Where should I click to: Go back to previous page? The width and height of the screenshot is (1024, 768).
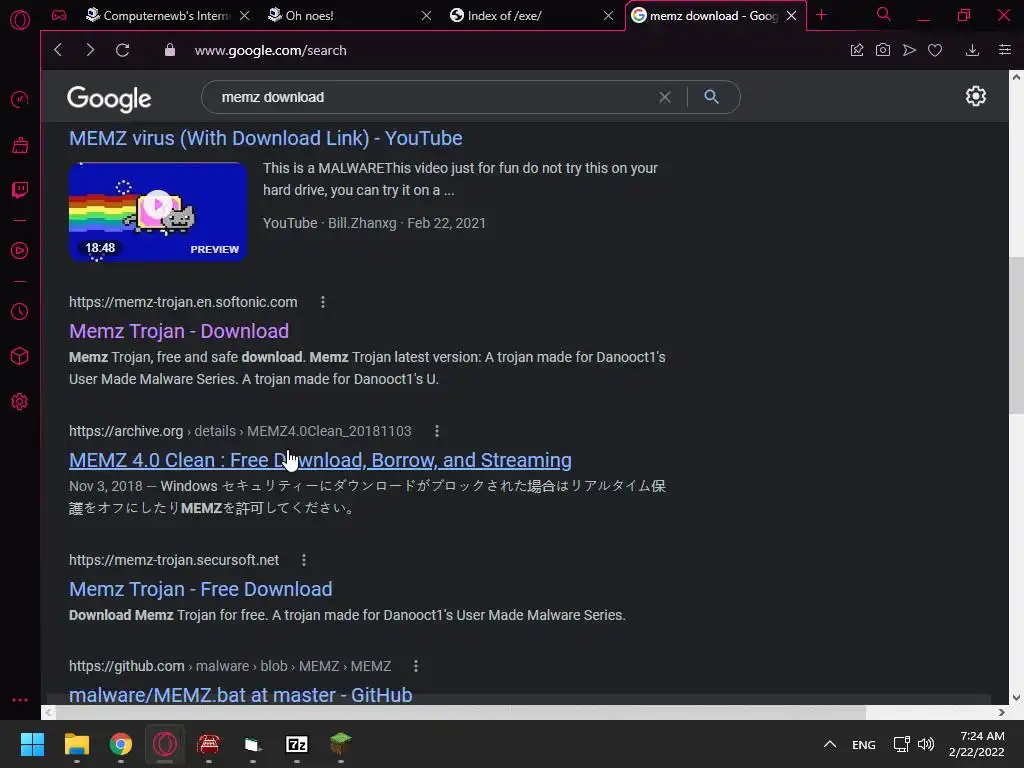point(58,50)
